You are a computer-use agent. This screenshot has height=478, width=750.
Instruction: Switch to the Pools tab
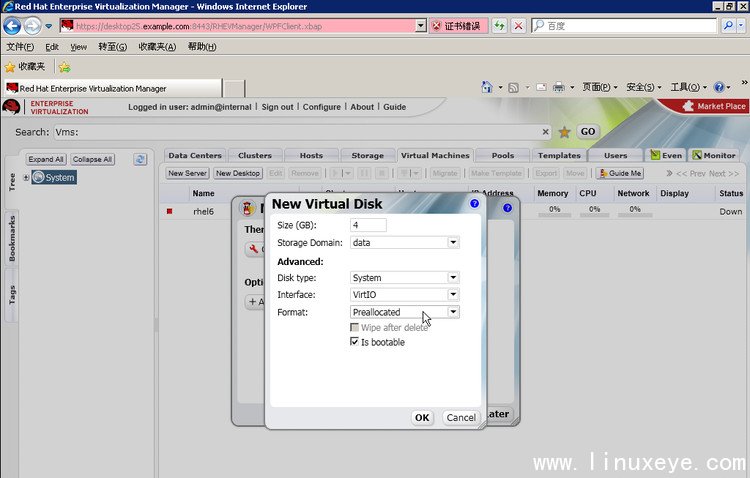(x=503, y=156)
